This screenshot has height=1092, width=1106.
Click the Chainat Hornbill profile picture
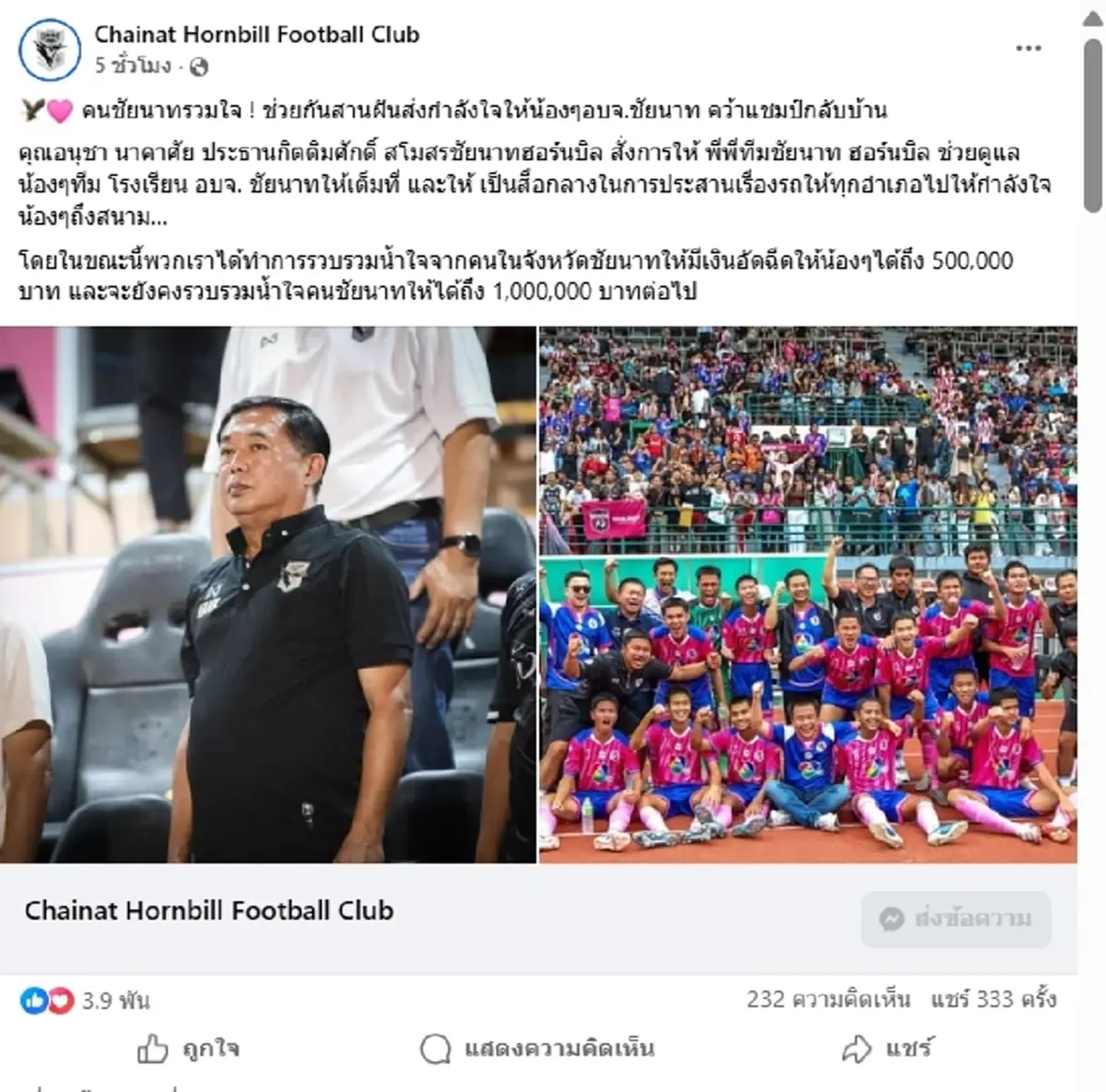click(x=49, y=50)
